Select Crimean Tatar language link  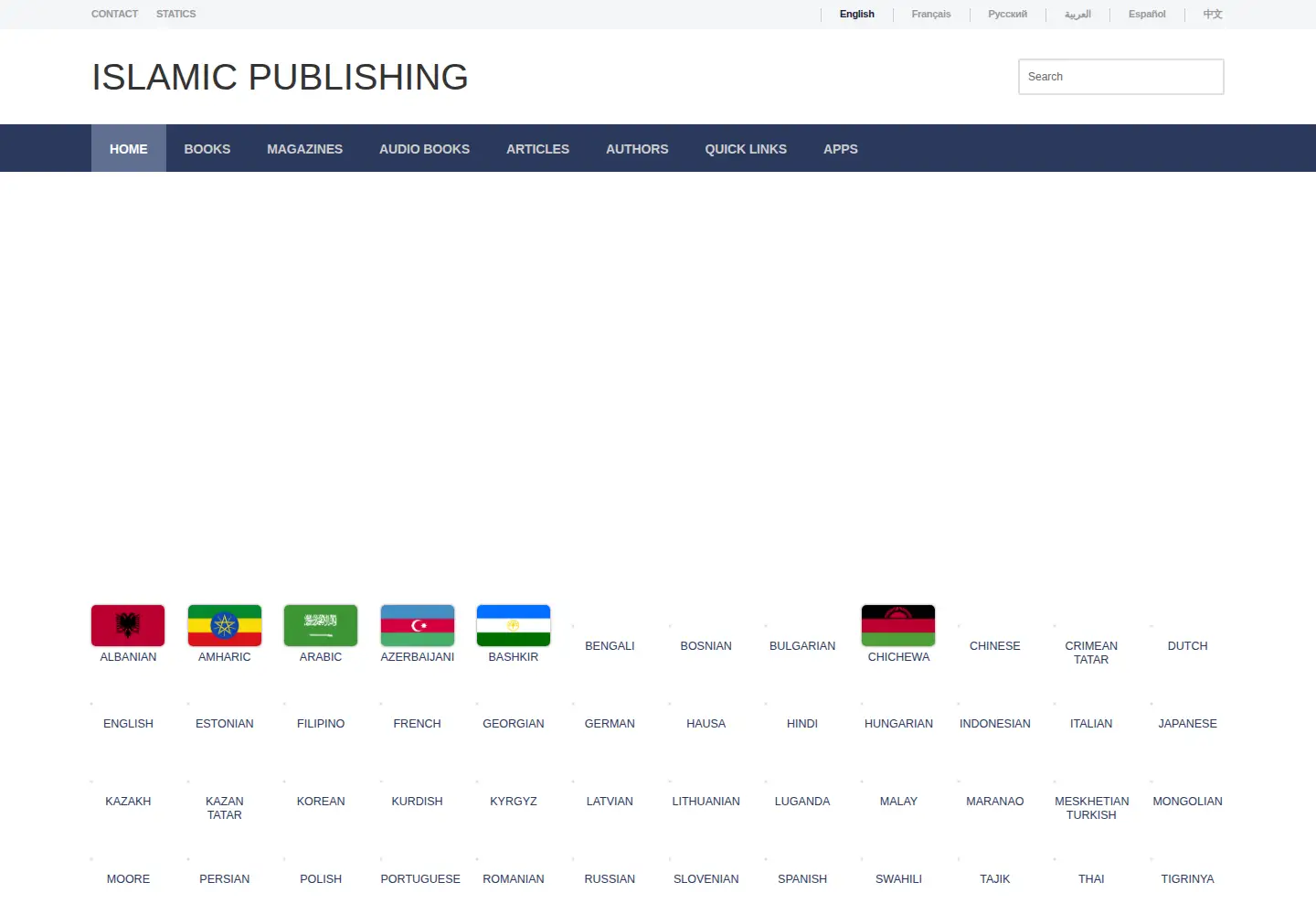click(x=1091, y=653)
